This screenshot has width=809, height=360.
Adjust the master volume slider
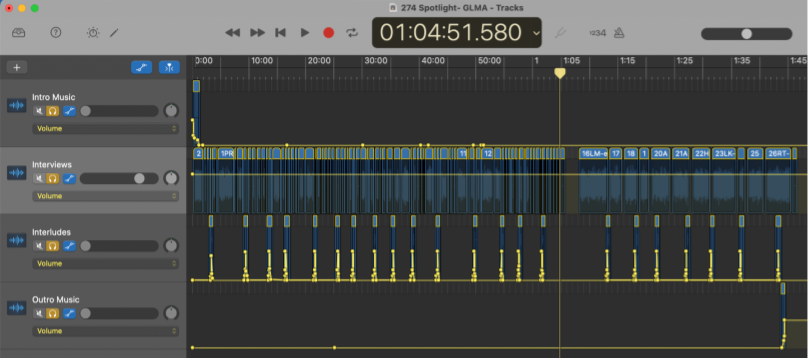point(746,34)
